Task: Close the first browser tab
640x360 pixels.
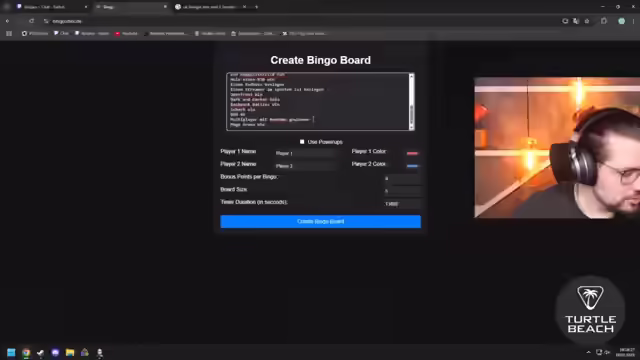Action: tap(86, 7)
